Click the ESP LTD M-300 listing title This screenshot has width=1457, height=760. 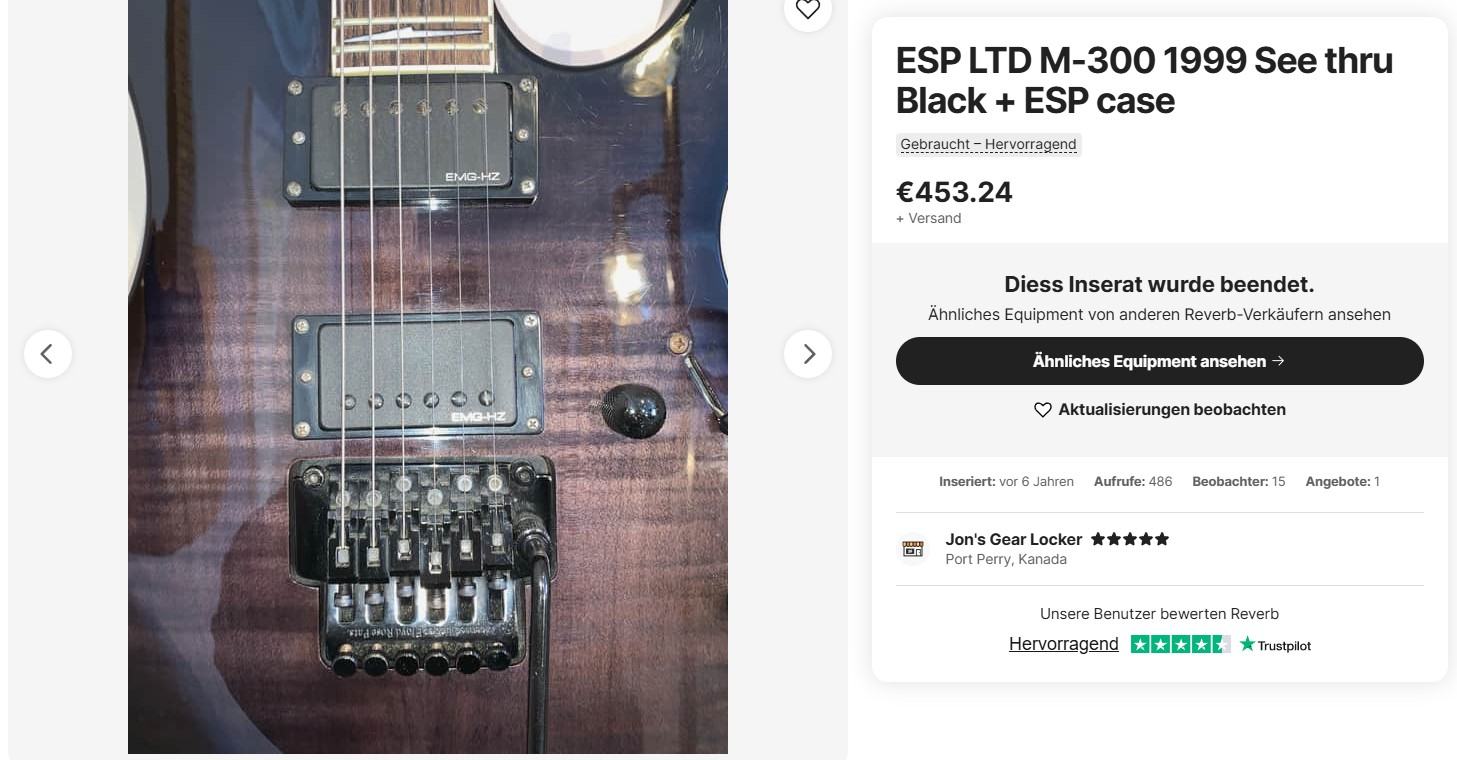pos(1144,80)
